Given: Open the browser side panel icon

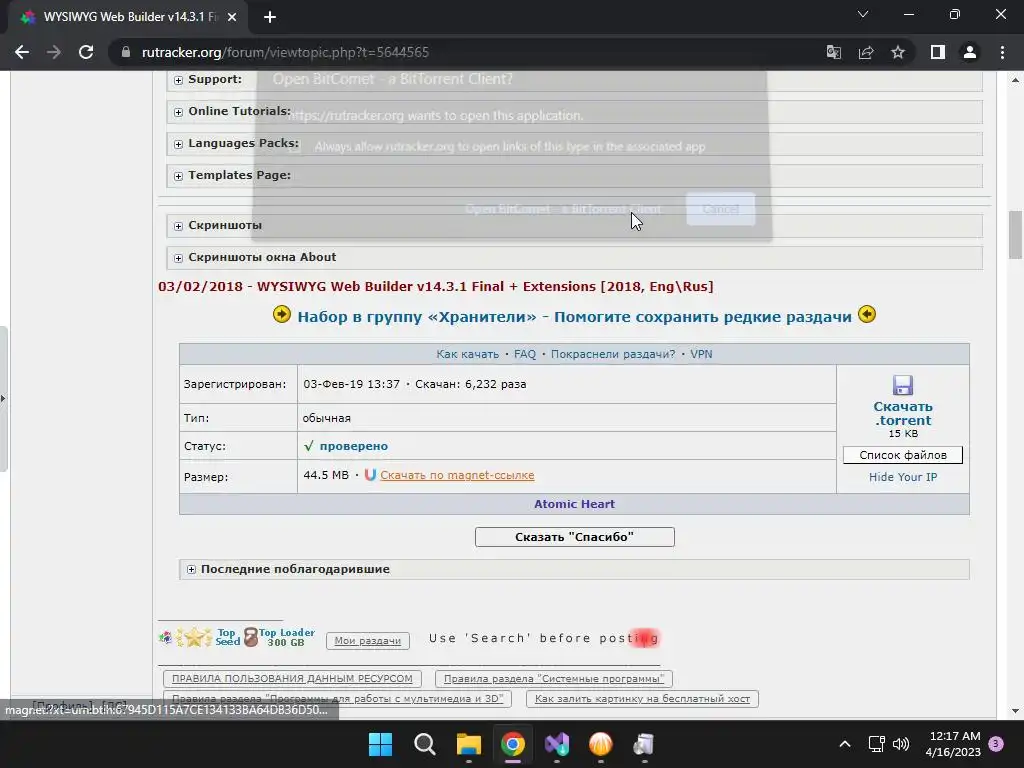Looking at the screenshot, I should (x=938, y=52).
